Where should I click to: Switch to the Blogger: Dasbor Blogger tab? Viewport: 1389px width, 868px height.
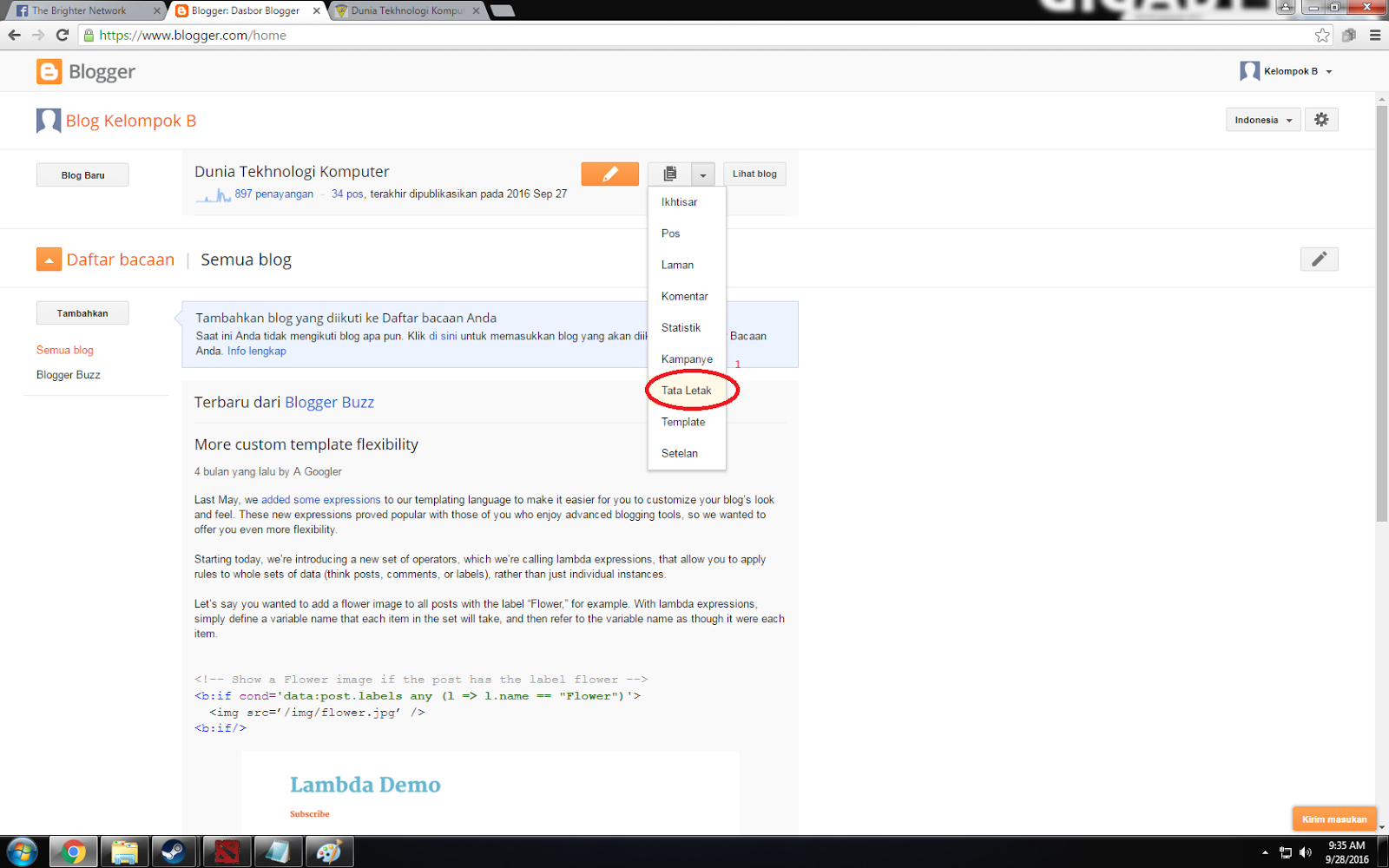(x=246, y=10)
